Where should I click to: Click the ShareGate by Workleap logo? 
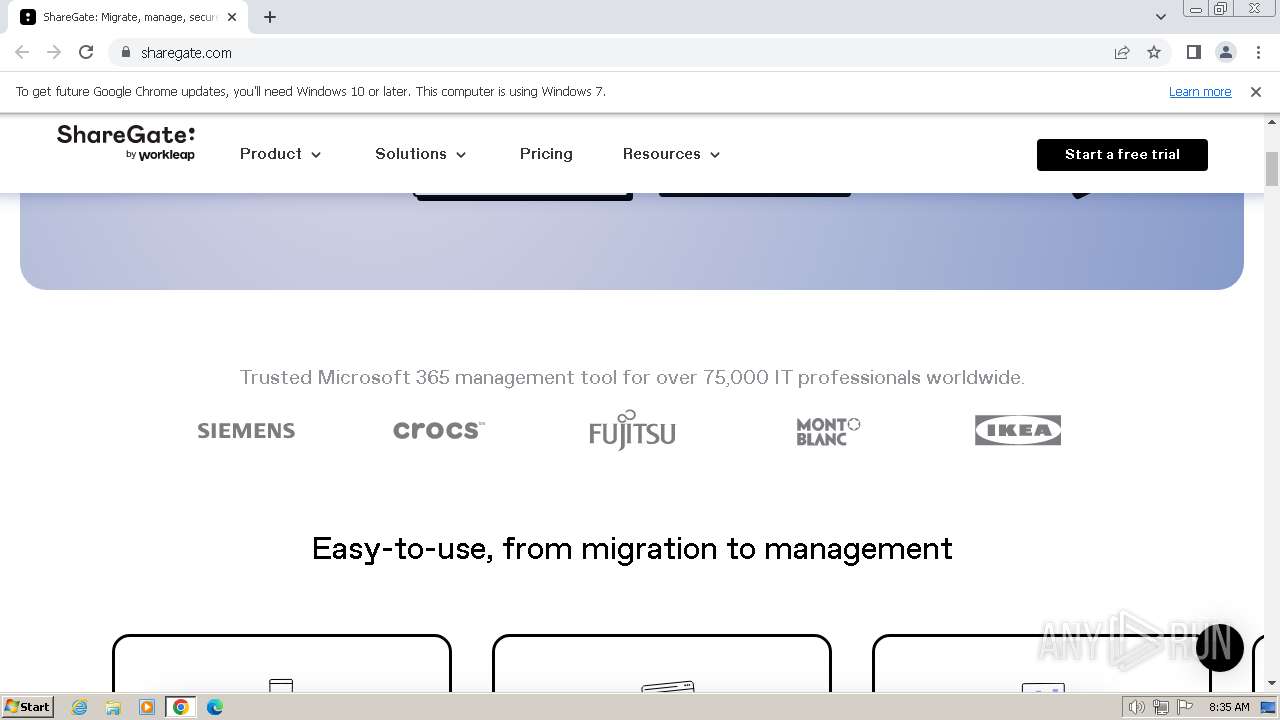pos(126,143)
